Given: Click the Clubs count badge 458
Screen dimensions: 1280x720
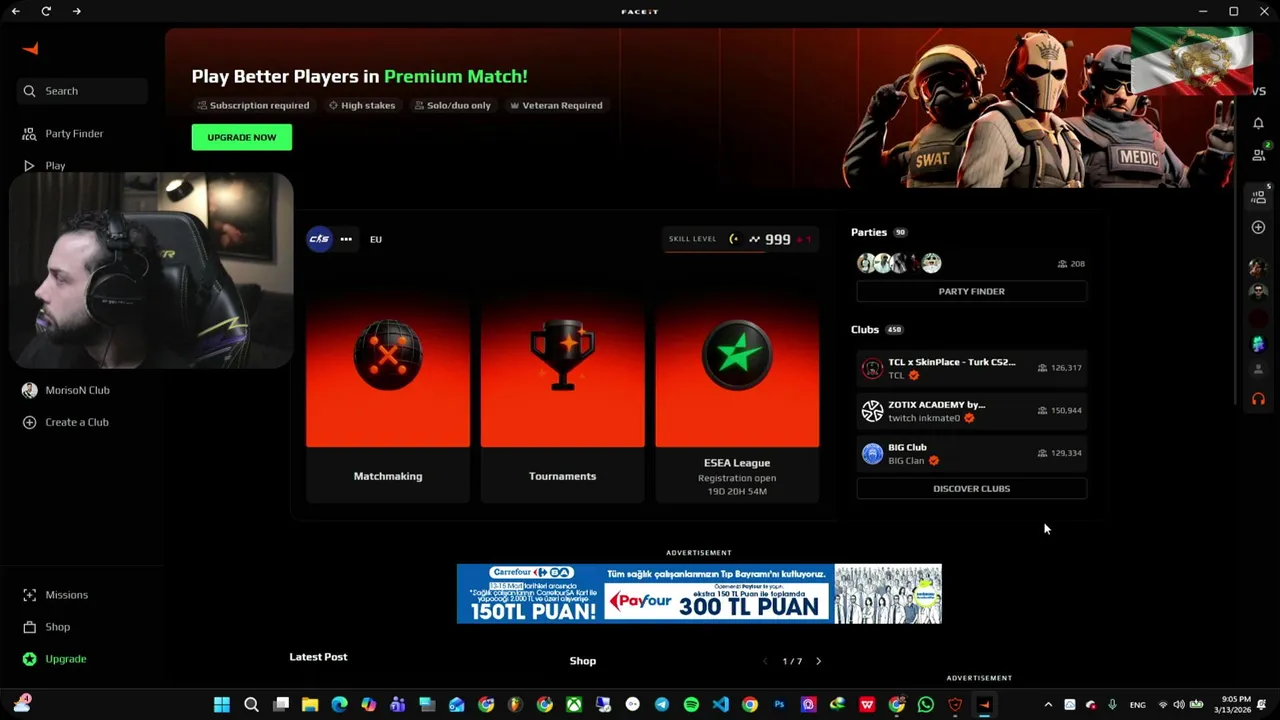Looking at the screenshot, I should [894, 330].
